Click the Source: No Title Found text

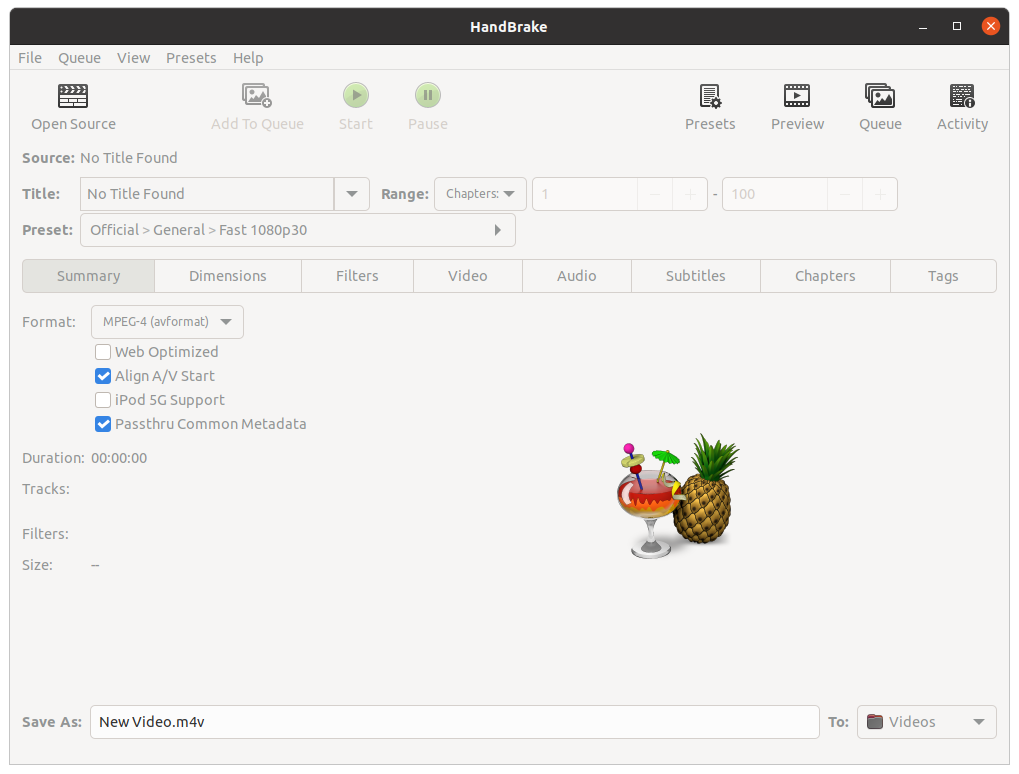pos(99,158)
